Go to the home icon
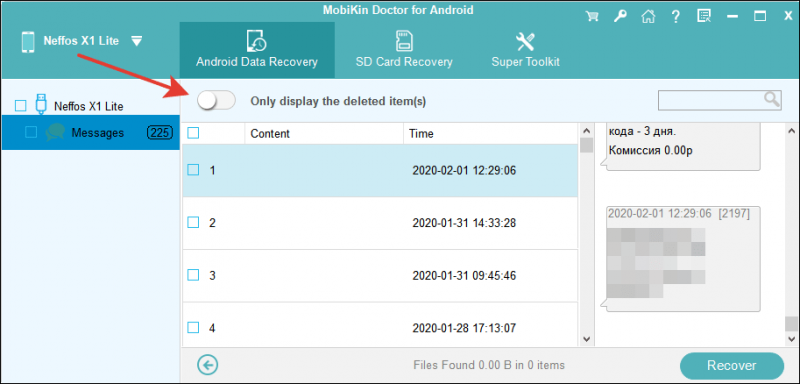The height and width of the screenshot is (384, 800). coord(648,16)
